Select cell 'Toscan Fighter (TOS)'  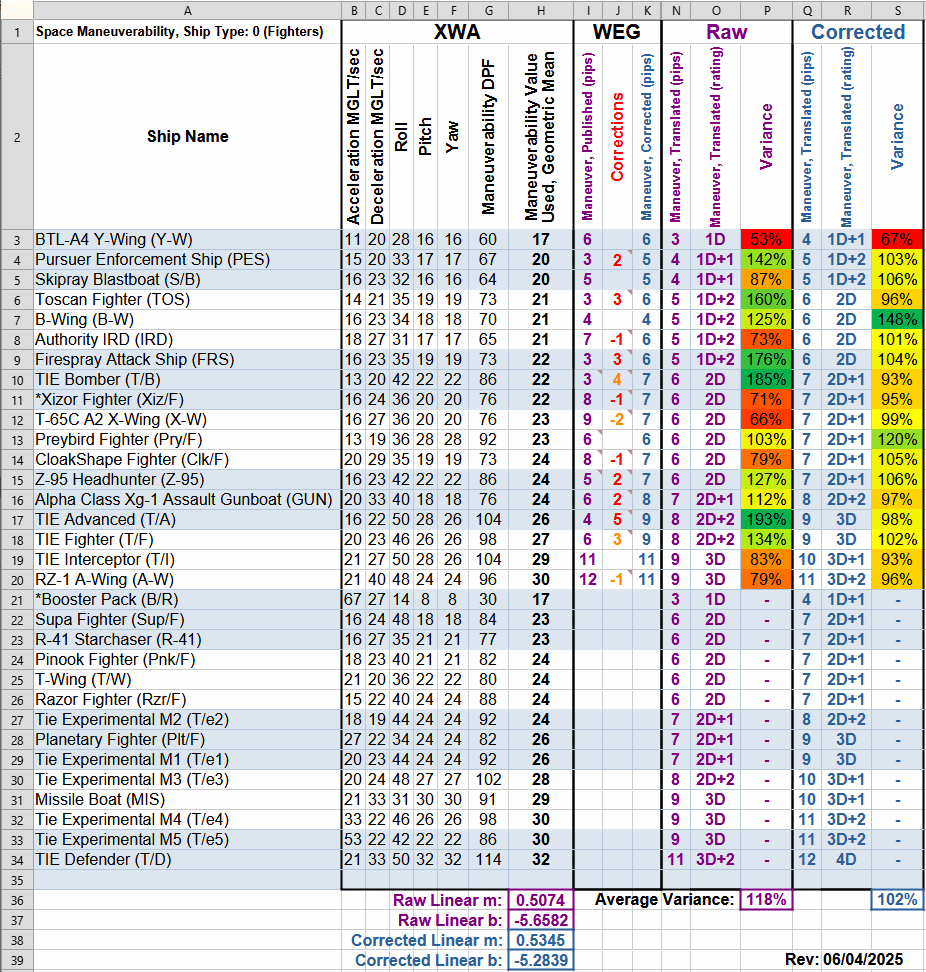pos(187,299)
